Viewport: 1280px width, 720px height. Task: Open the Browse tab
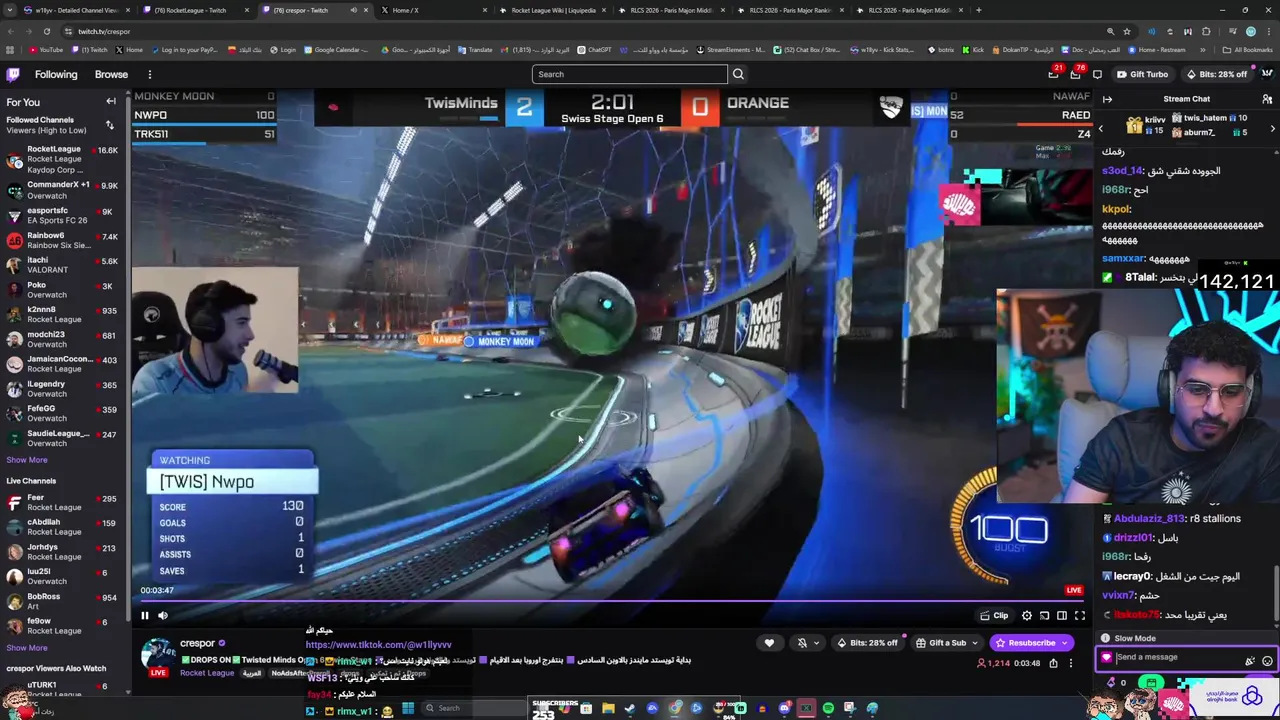point(111,74)
